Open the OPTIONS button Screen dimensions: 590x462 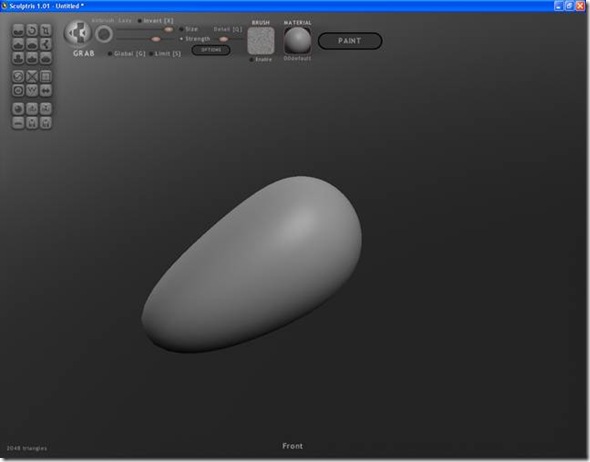[x=211, y=50]
